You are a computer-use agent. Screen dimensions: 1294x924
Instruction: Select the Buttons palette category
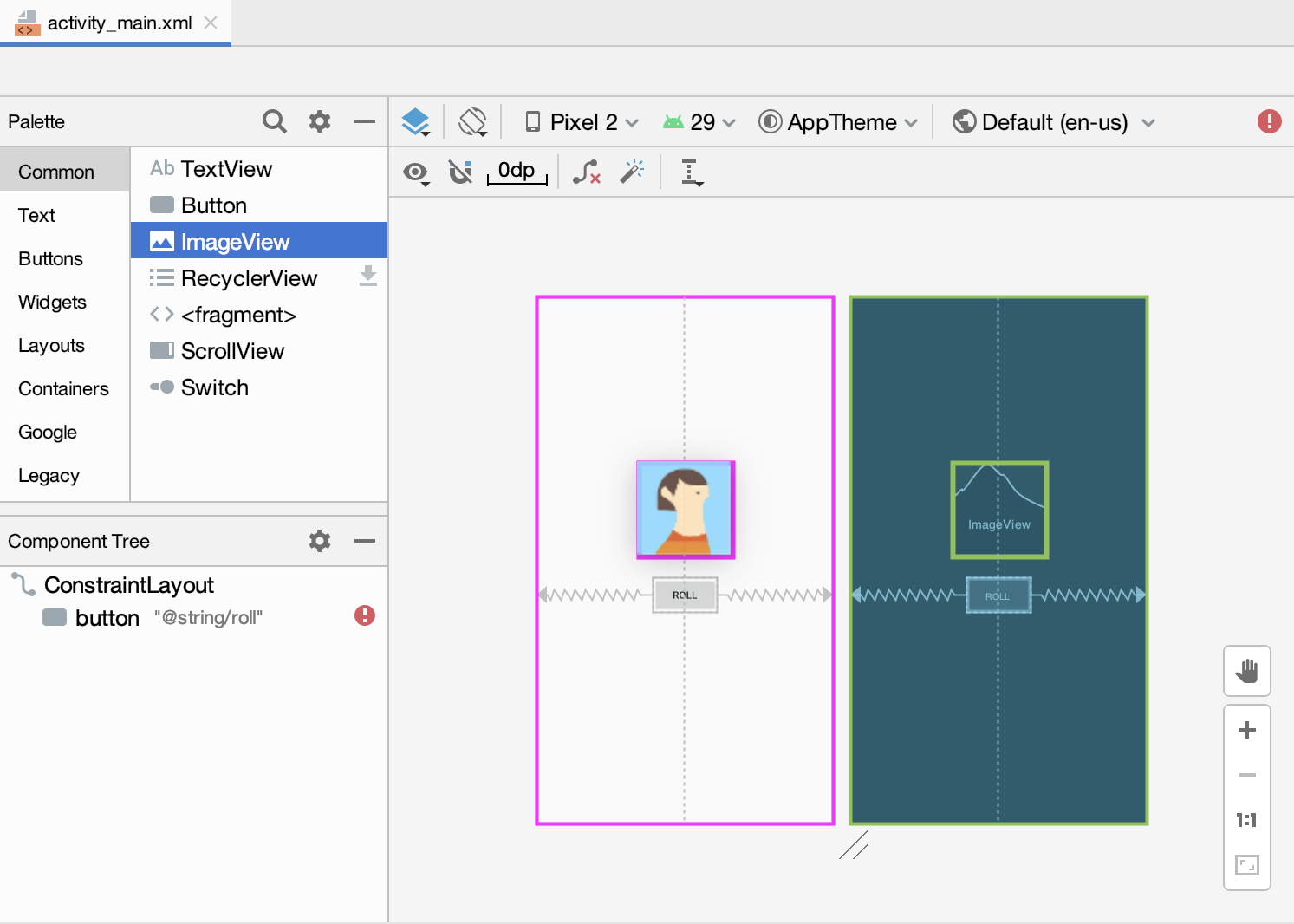[x=49, y=258]
